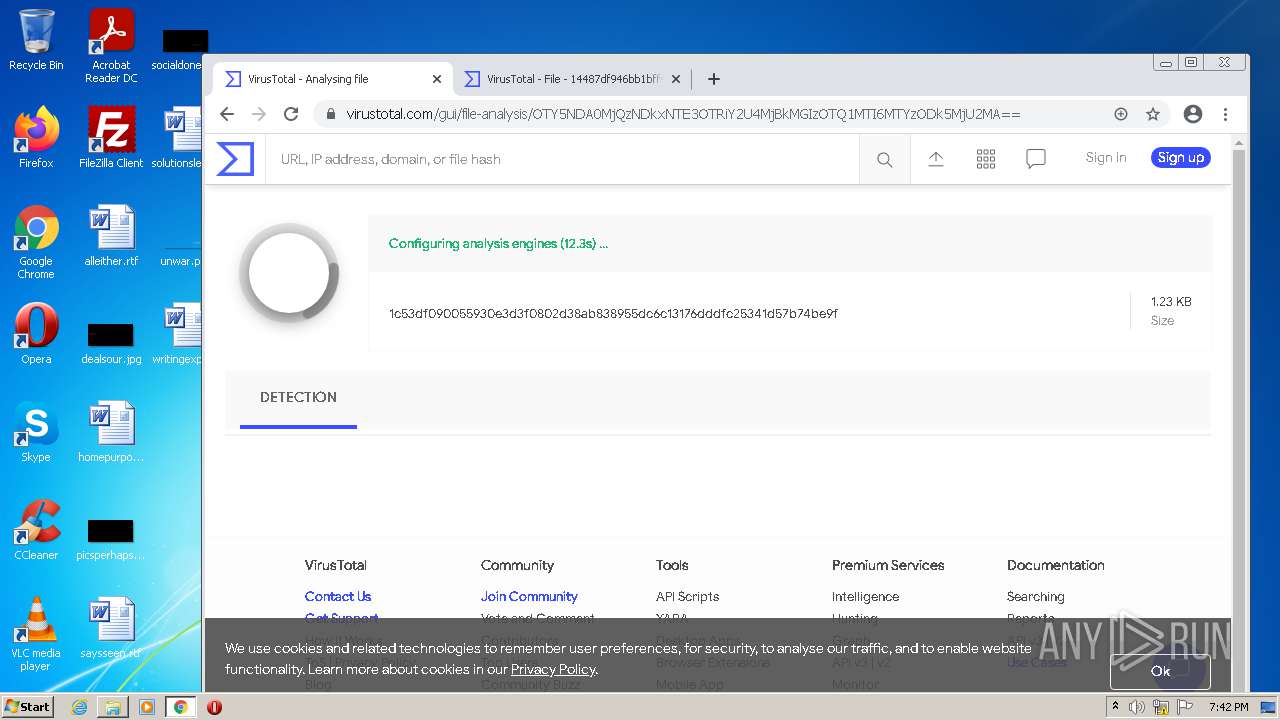Click the Sign up button

[1180, 158]
